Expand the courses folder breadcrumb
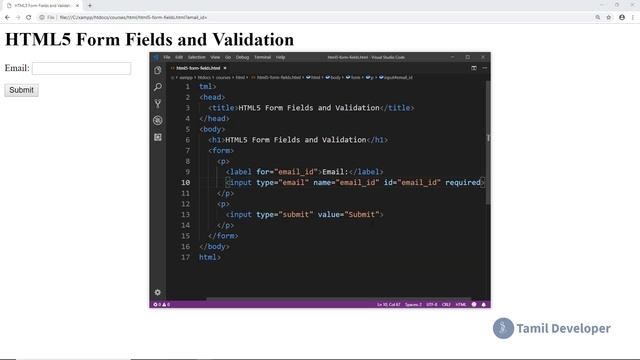Image resolution: width=640 pixels, height=360 pixels. click(223, 77)
